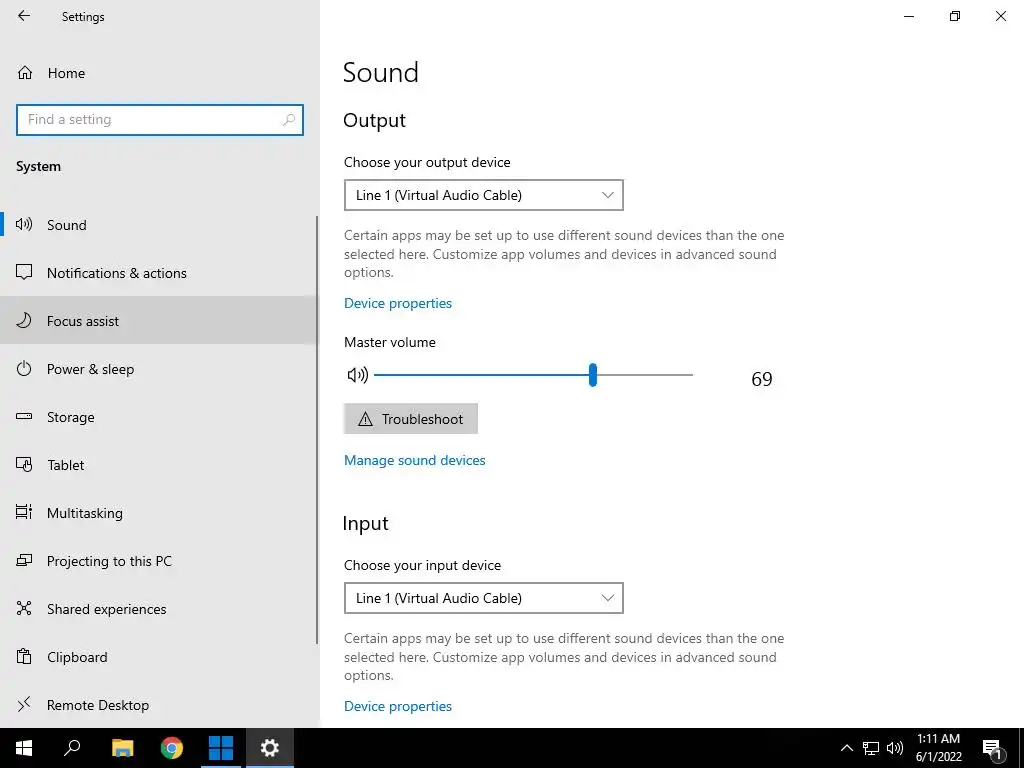The width and height of the screenshot is (1024, 768).
Task: Click the sidebar vertical scrollbar
Action: point(317,430)
